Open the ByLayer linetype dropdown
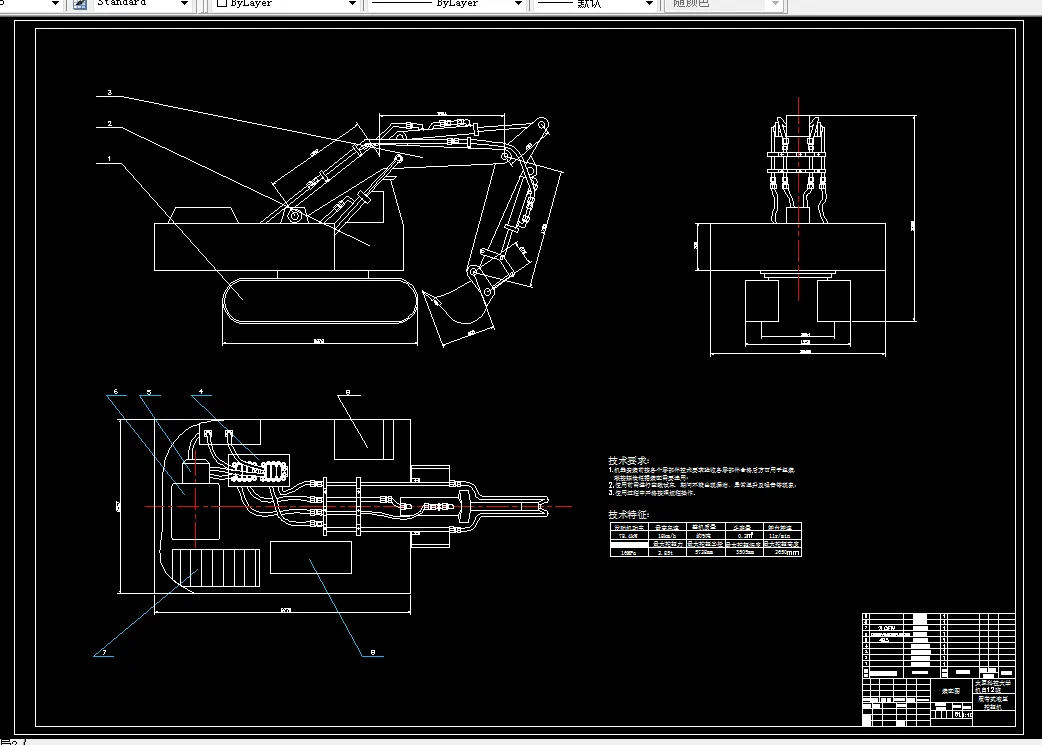1042x745 pixels. tap(446, 4)
